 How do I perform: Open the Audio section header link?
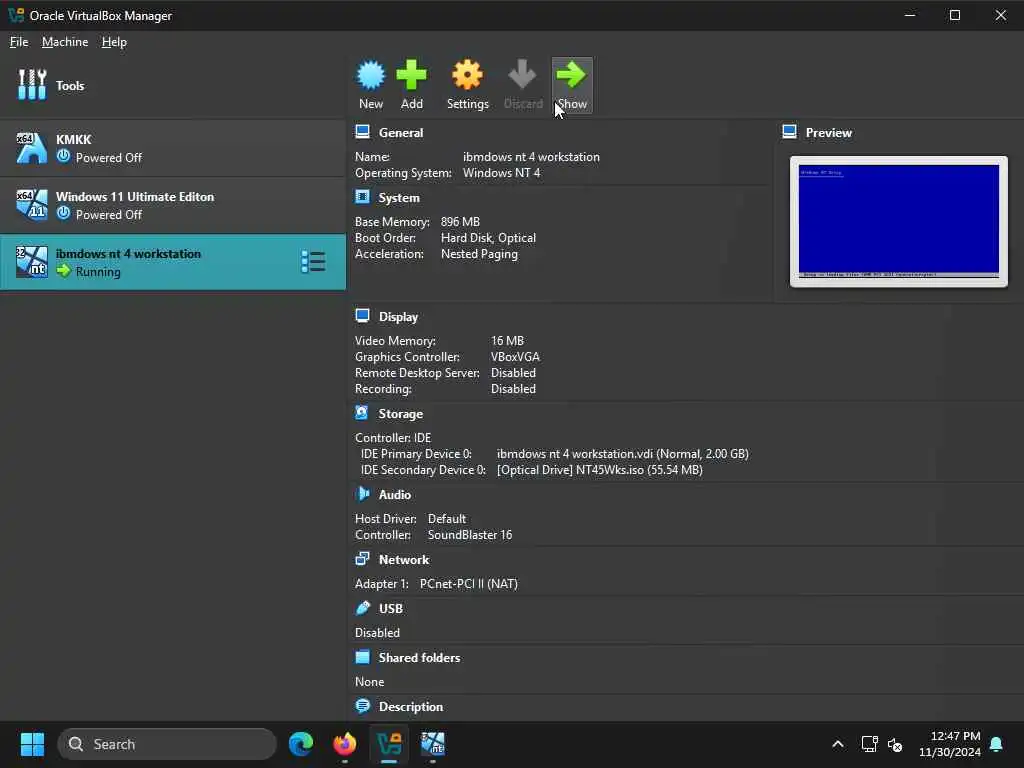[394, 494]
